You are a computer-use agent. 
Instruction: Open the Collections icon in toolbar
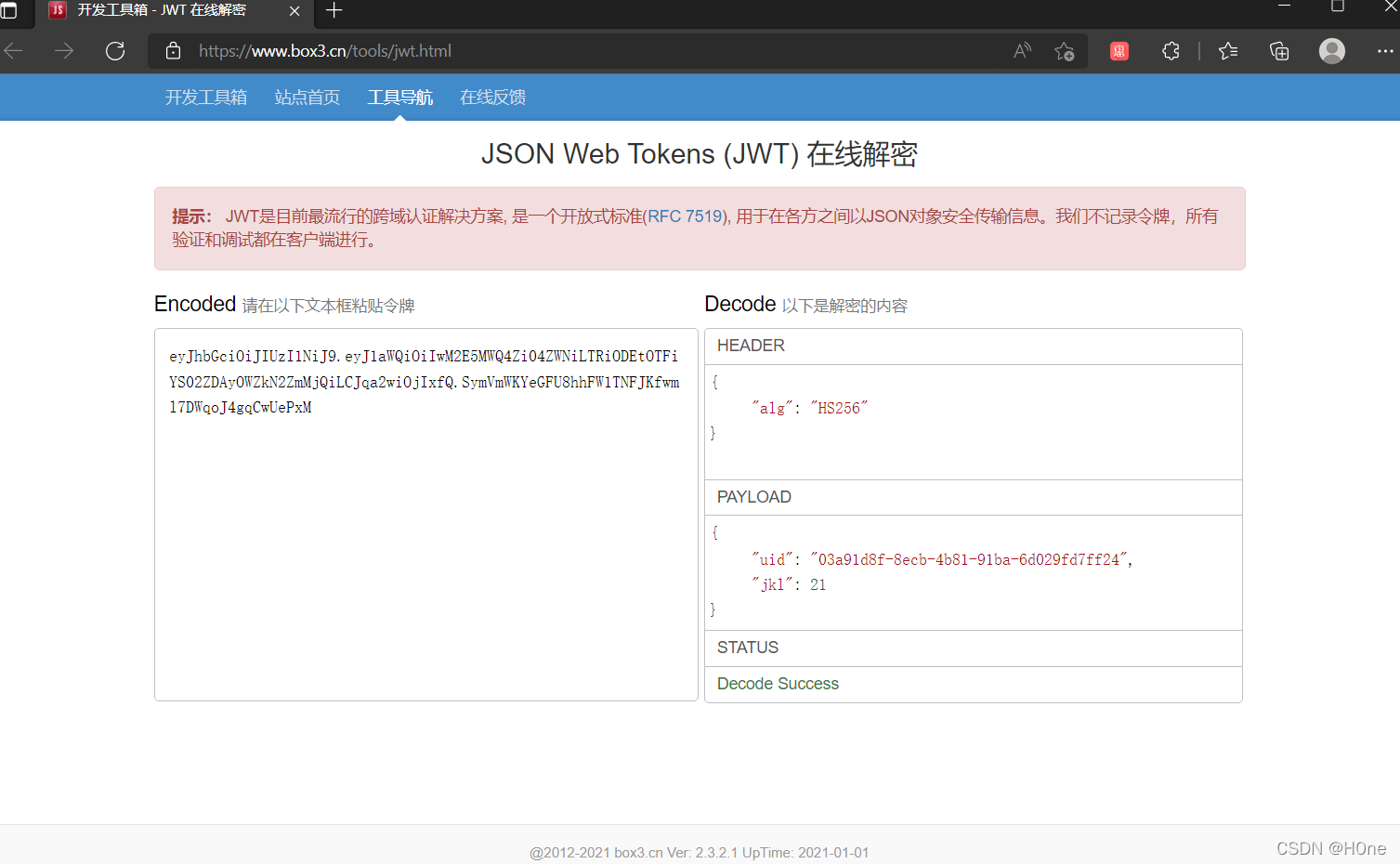[x=1278, y=51]
